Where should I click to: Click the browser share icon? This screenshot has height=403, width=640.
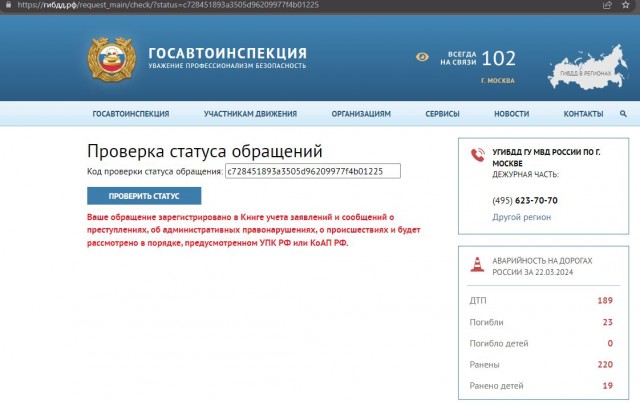point(607,5)
